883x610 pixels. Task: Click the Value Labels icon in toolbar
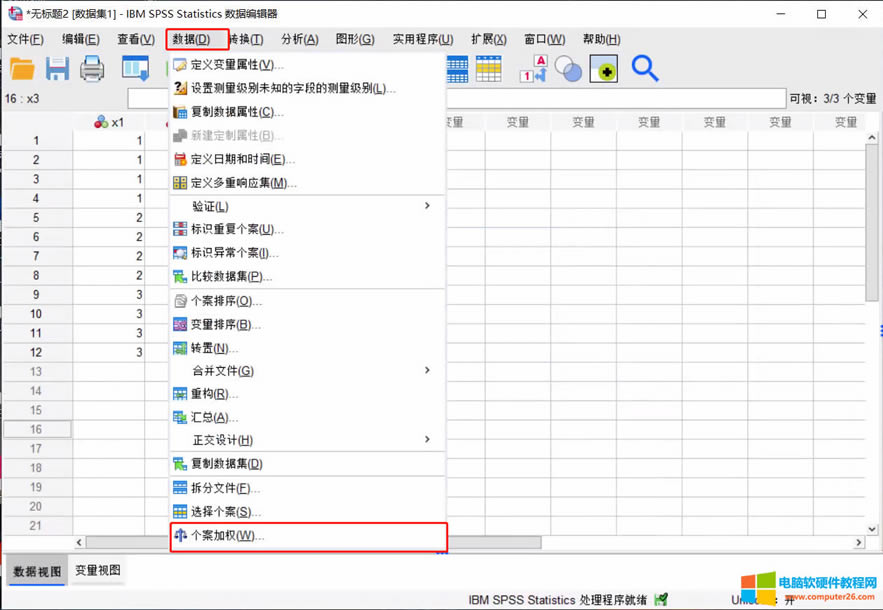point(533,68)
